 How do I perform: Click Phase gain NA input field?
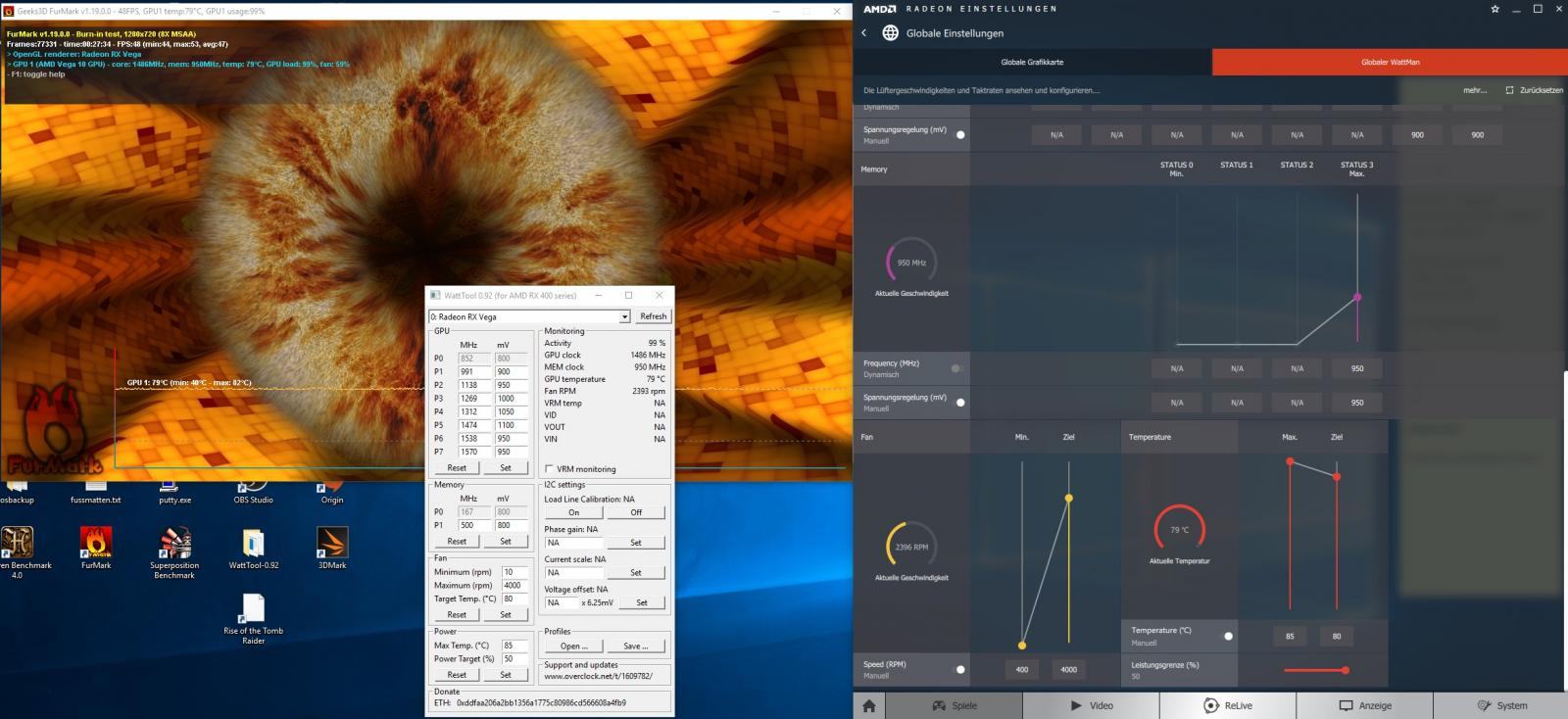pos(574,543)
